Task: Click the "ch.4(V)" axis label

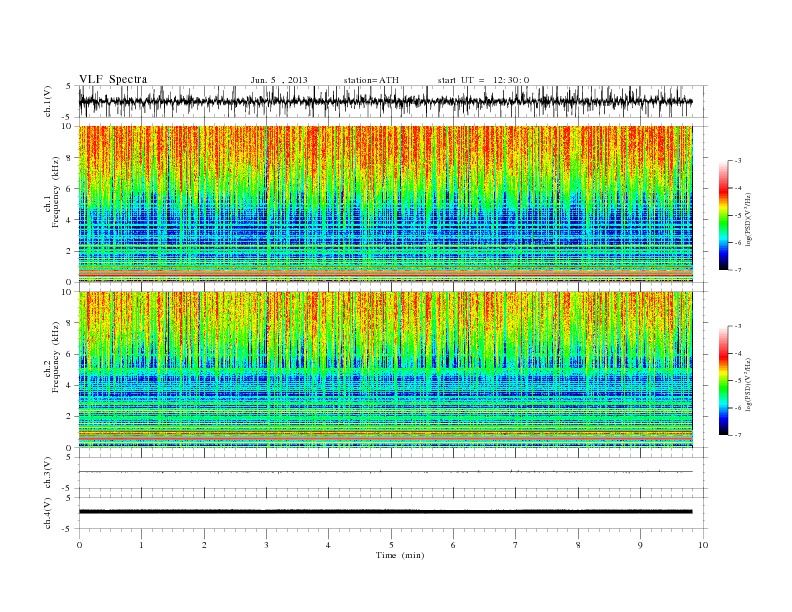Action: point(48,513)
